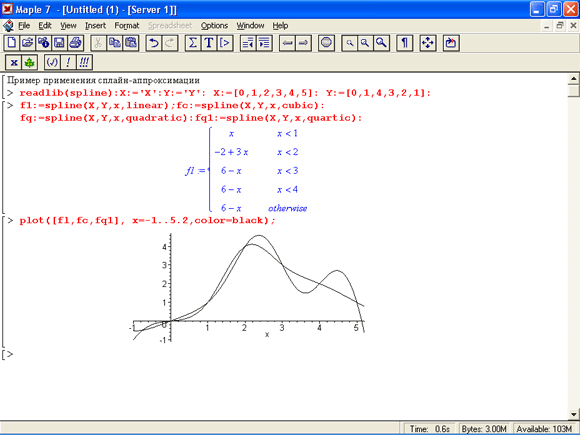580x435 pixels.
Task: Execute current expression with the single ! icon
Action: click(68, 62)
